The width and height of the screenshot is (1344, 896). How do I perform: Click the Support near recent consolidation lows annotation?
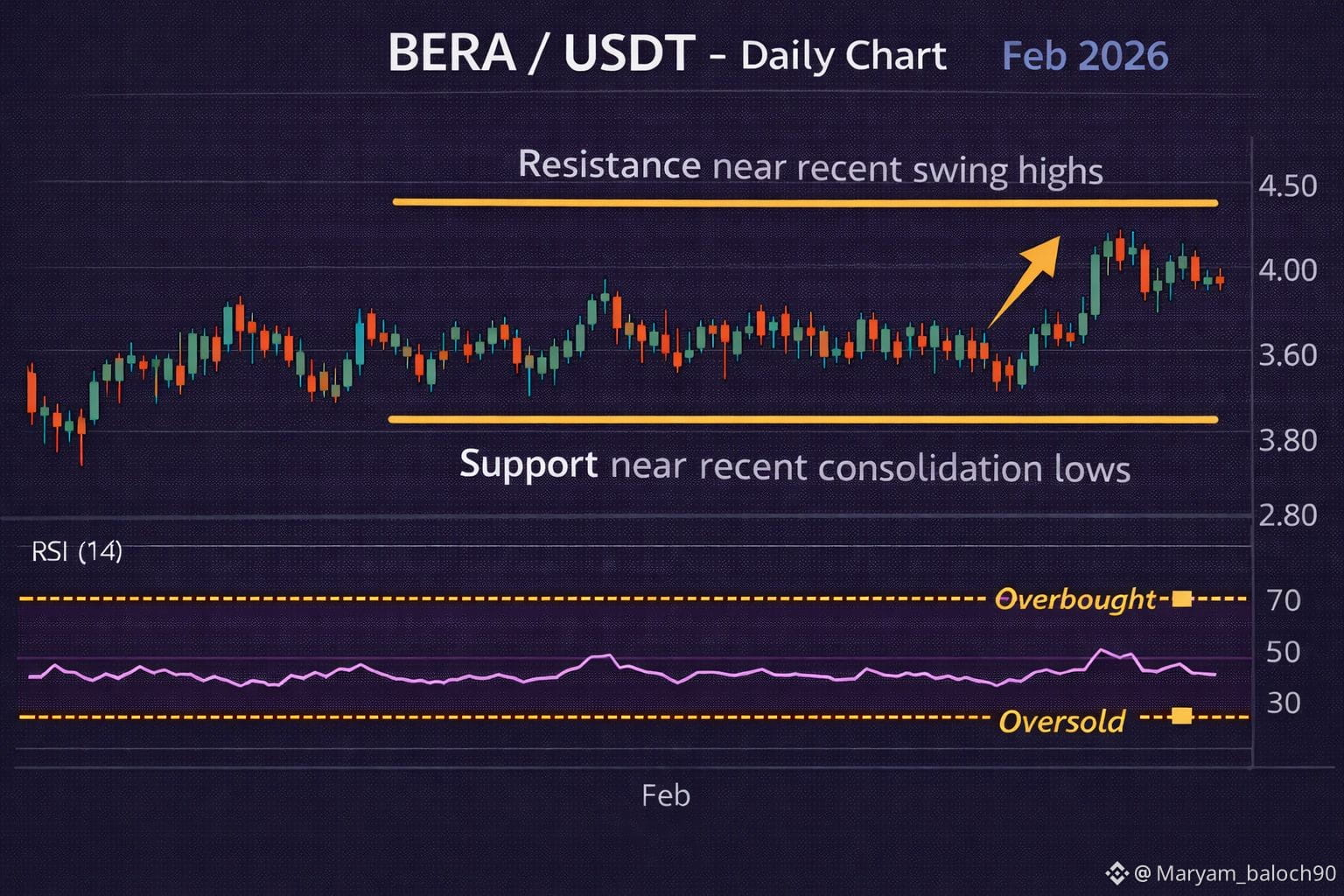pyautogui.click(x=794, y=466)
